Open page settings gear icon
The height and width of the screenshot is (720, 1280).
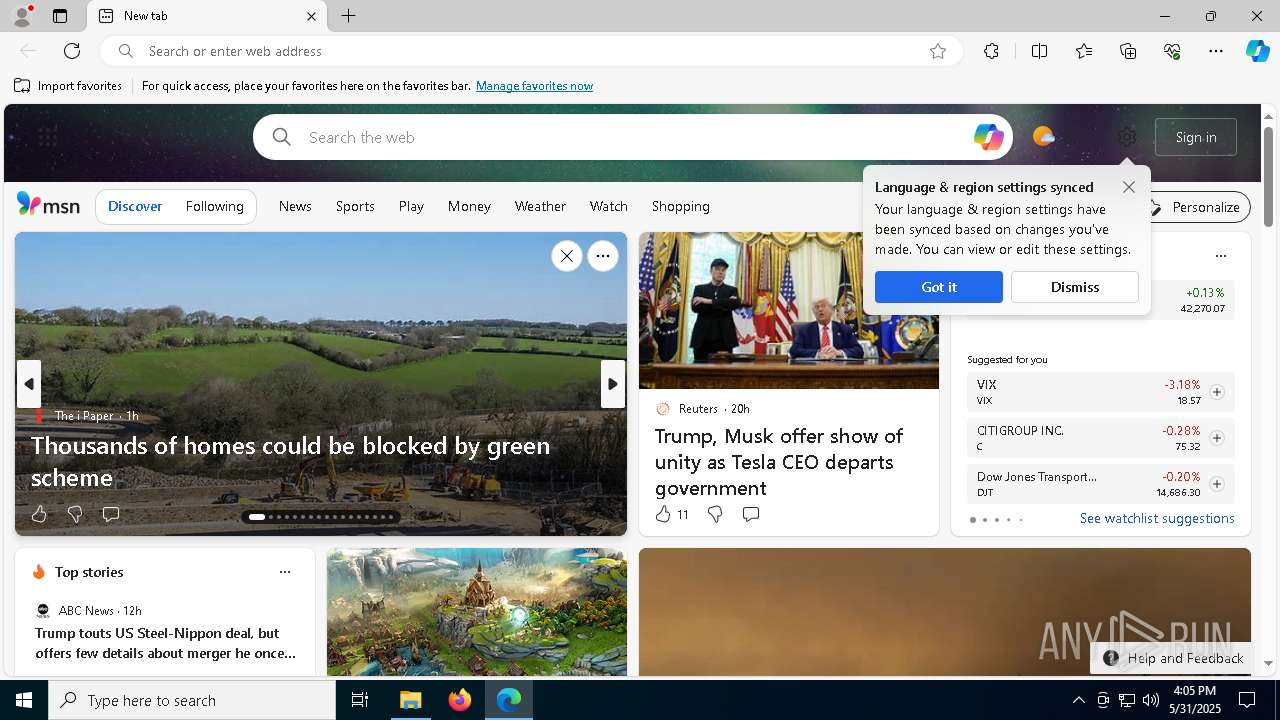pos(1127,137)
